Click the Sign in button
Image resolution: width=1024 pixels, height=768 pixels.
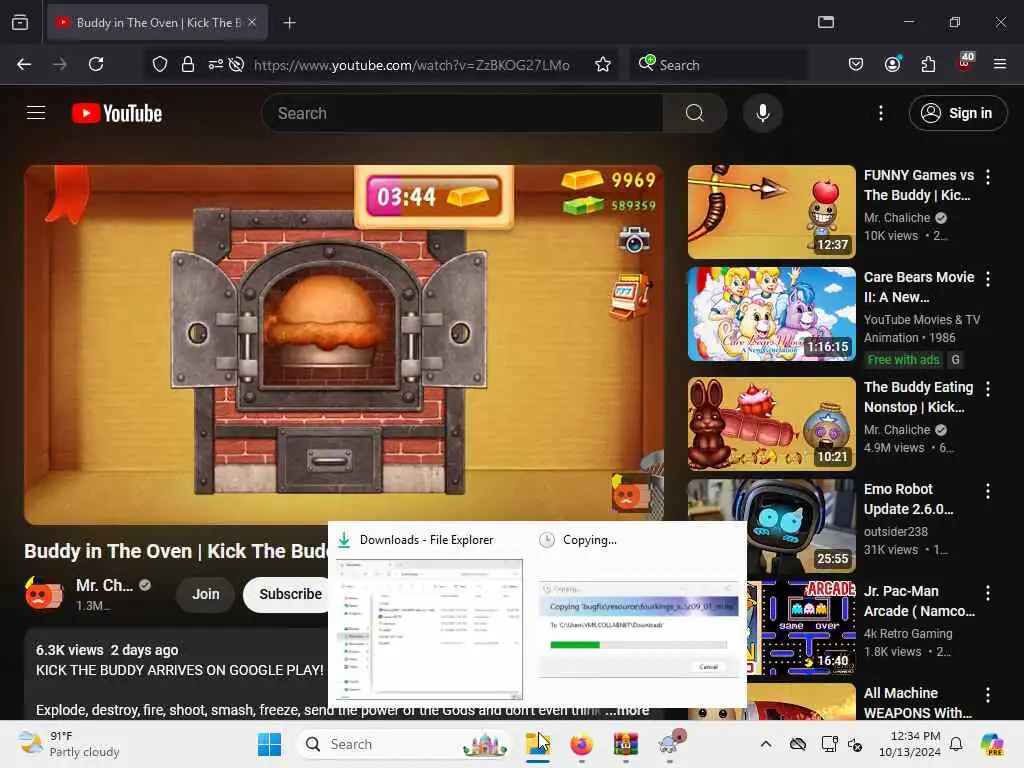coord(957,113)
